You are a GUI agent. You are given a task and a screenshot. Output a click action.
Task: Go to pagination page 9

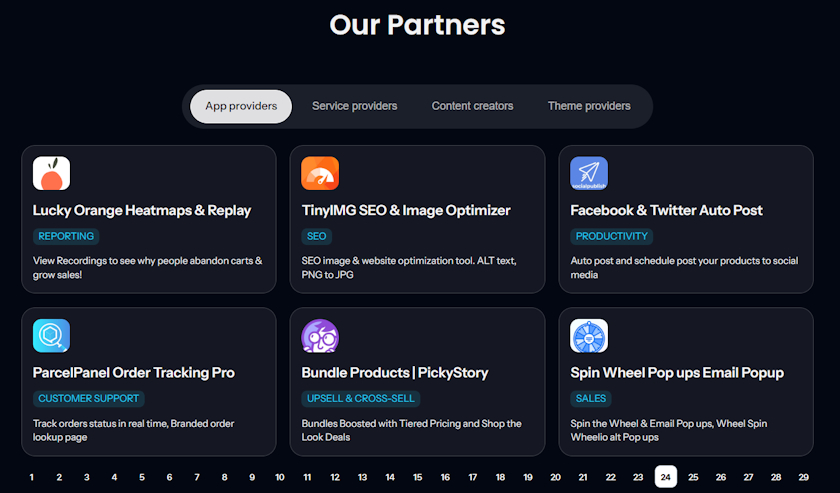[252, 477]
